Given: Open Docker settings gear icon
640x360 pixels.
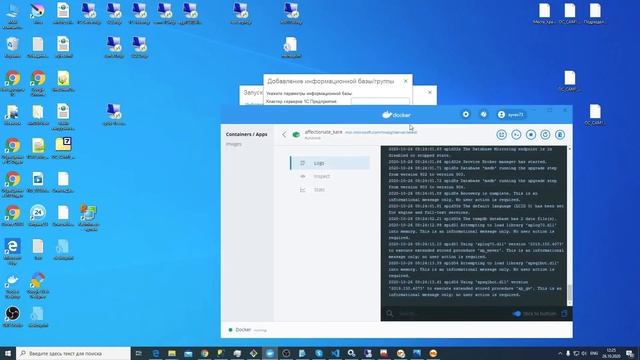Looking at the screenshot, I should click(x=466, y=115).
